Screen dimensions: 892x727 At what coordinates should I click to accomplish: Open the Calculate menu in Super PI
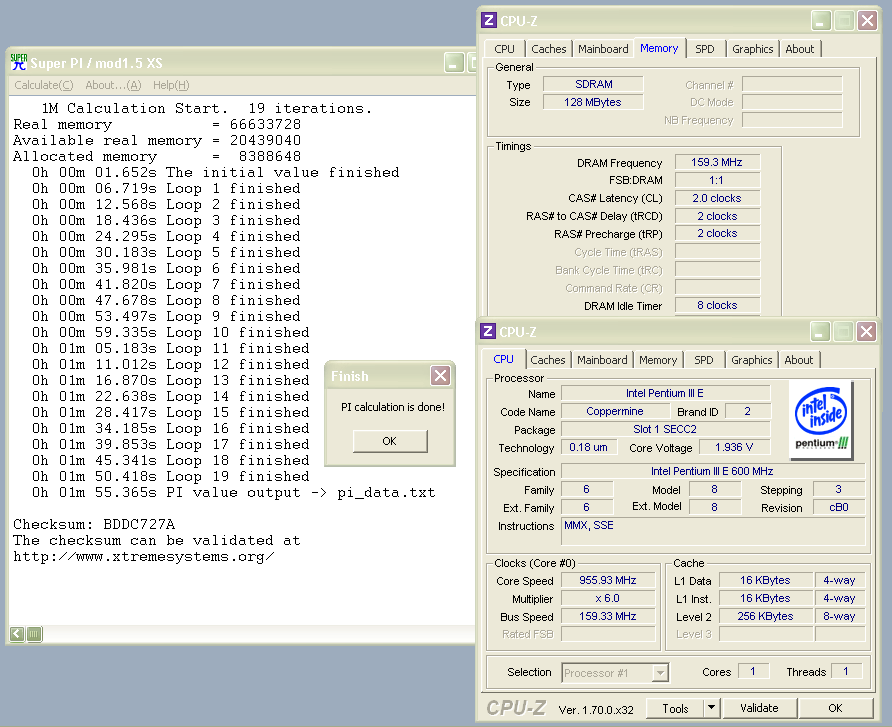pyautogui.click(x=44, y=85)
